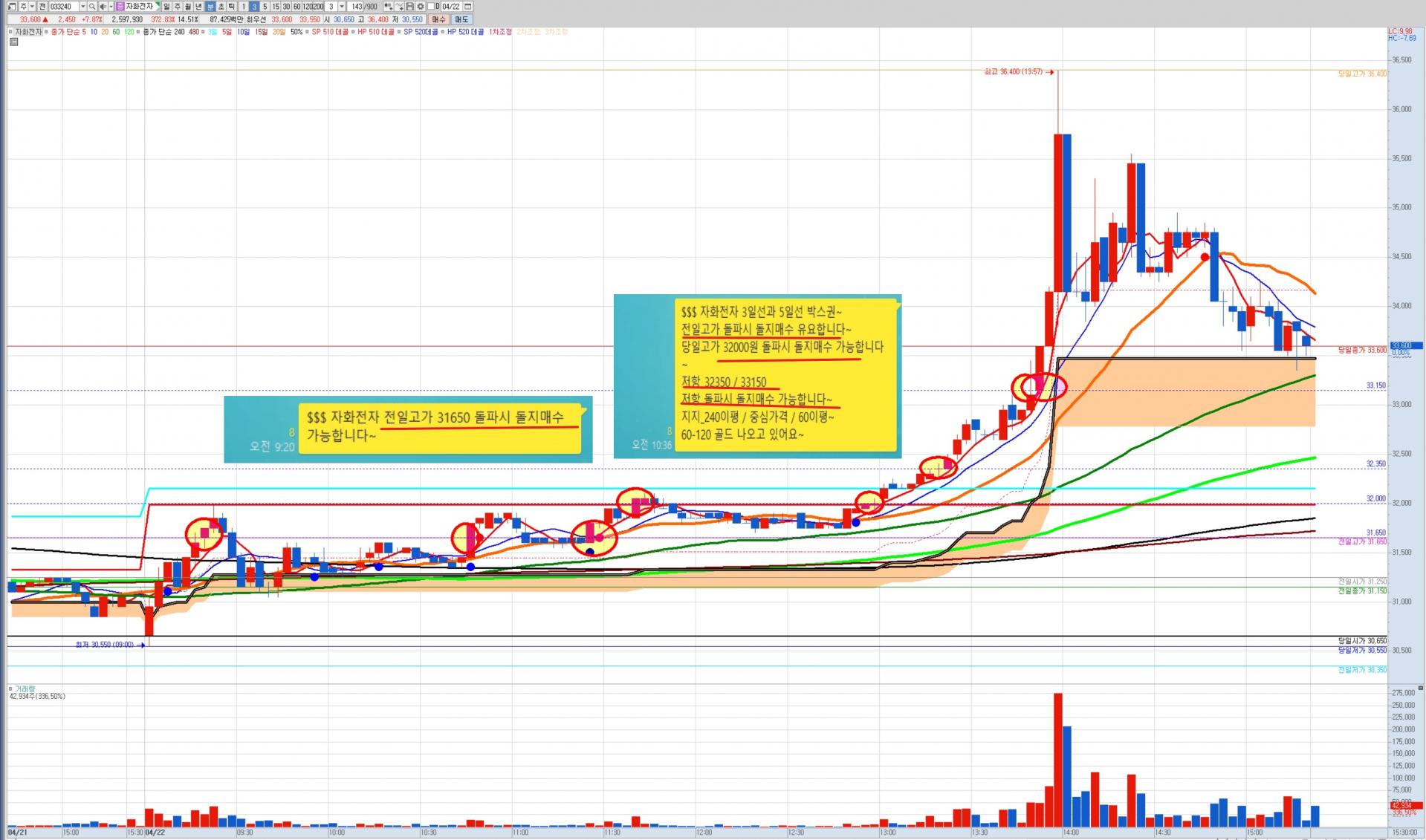Click the magnifier stock search icon
This screenshot has width=1426, height=840.
click(x=92, y=7)
